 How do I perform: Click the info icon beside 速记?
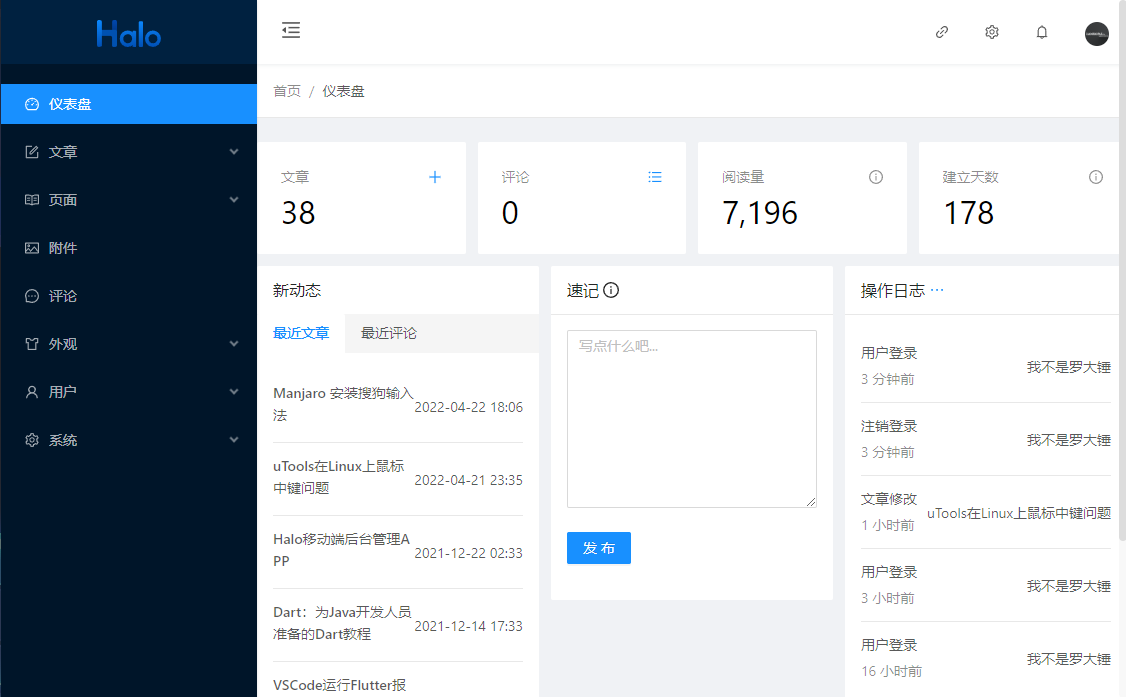click(611, 291)
